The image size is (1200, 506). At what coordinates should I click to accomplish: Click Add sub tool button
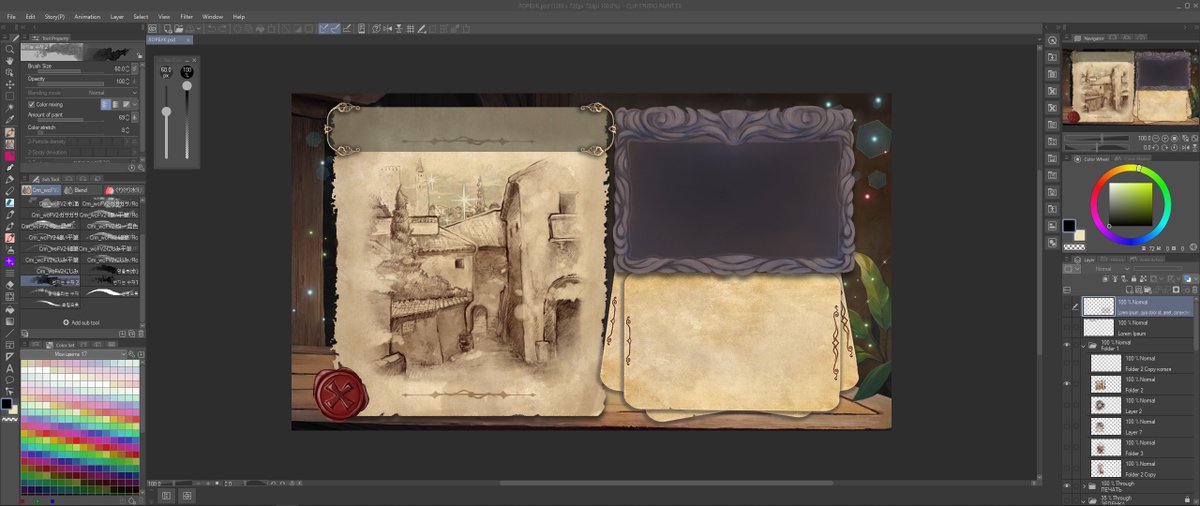[x=82, y=323]
